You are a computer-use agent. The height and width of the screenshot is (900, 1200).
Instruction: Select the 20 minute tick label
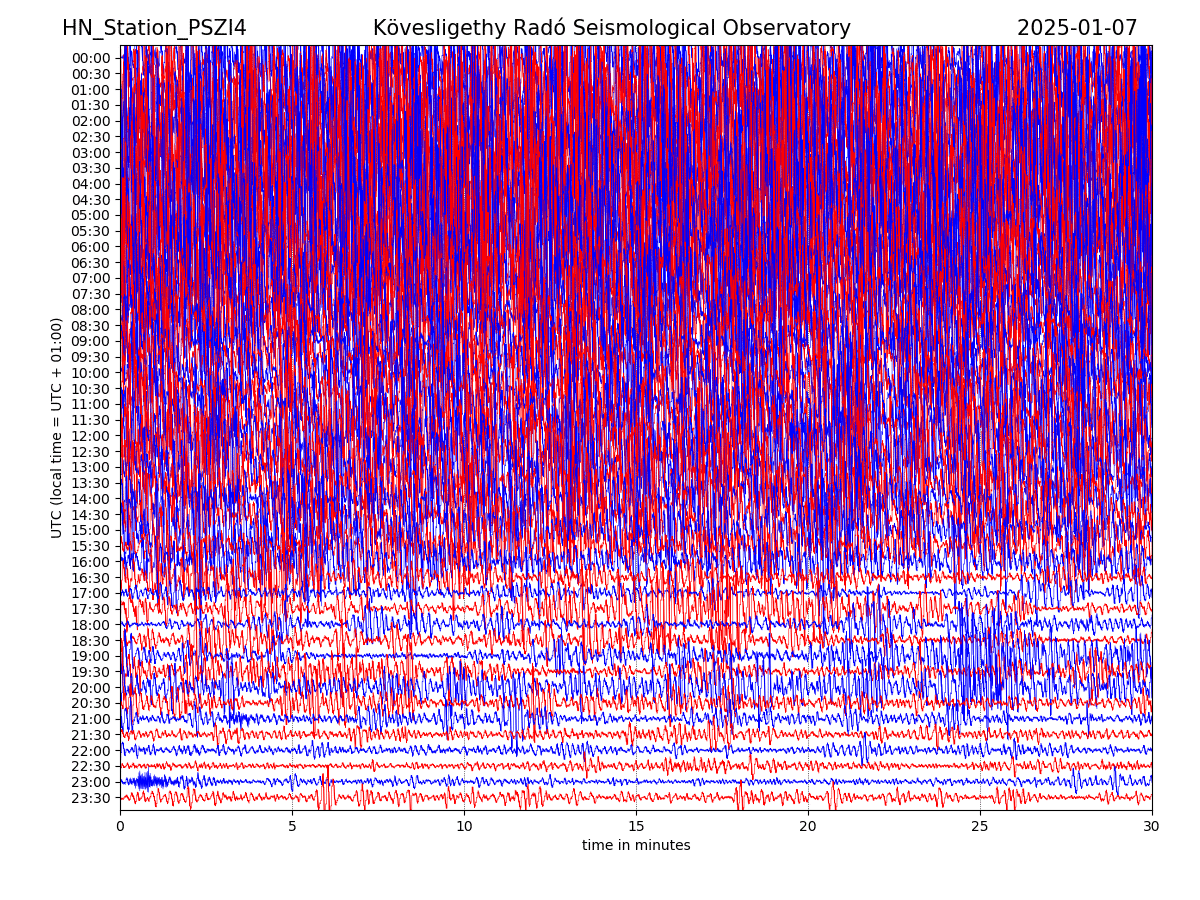(808, 826)
